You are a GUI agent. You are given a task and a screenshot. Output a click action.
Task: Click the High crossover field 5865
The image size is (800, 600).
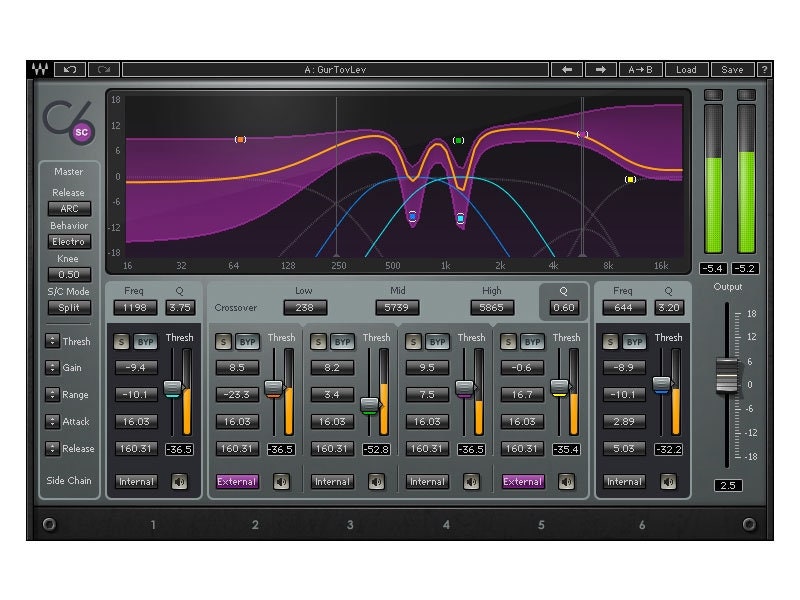tap(491, 308)
